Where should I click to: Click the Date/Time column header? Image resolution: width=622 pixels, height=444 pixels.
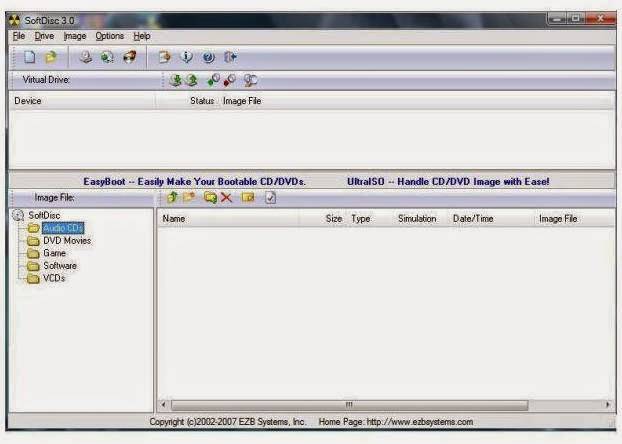pyautogui.click(x=470, y=218)
